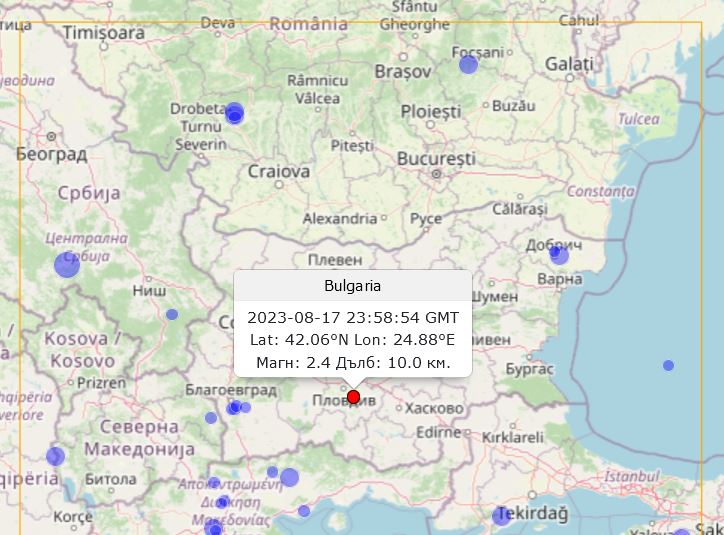Screen dimensions: 724x535
Task: Click the Edirne city label on map
Action: tap(438, 433)
